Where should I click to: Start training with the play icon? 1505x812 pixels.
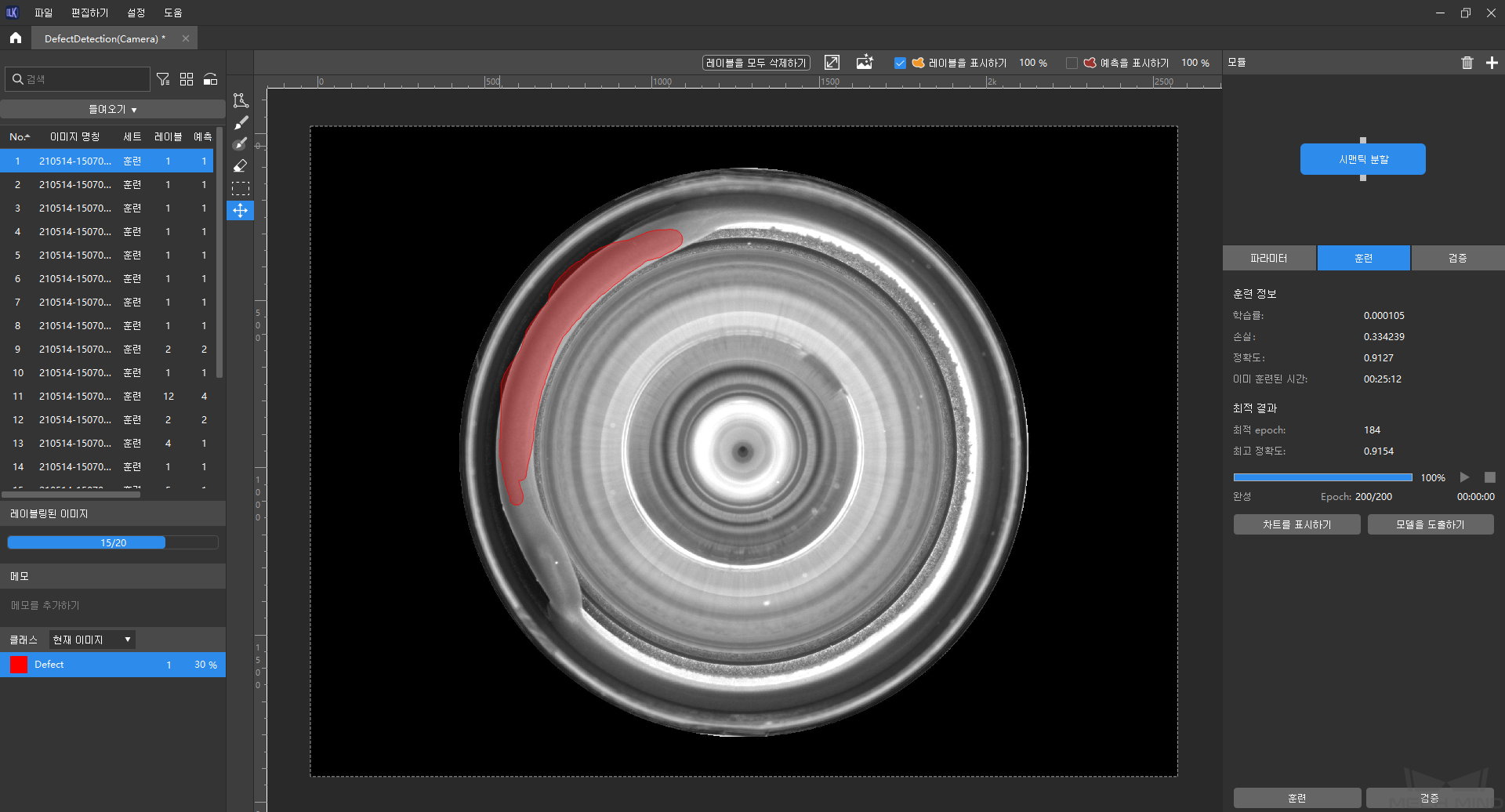[x=1464, y=477]
